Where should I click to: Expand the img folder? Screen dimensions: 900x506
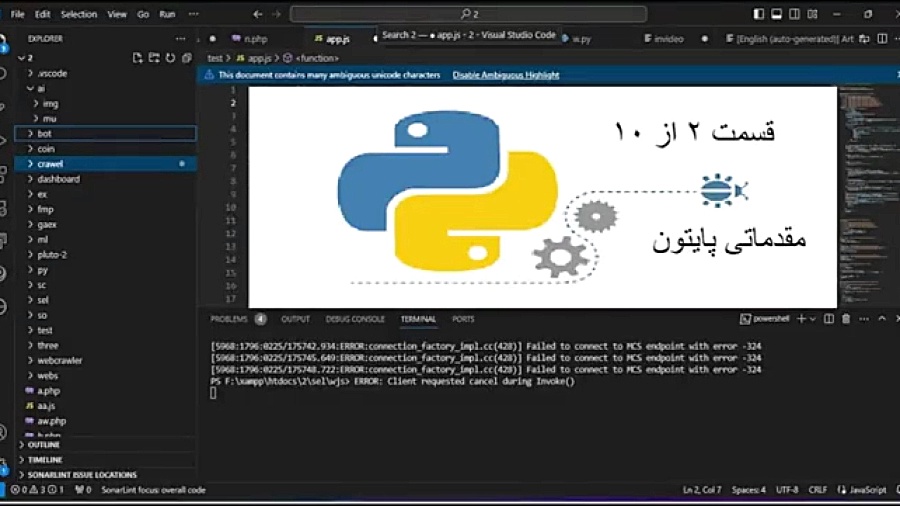(x=105, y=104)
